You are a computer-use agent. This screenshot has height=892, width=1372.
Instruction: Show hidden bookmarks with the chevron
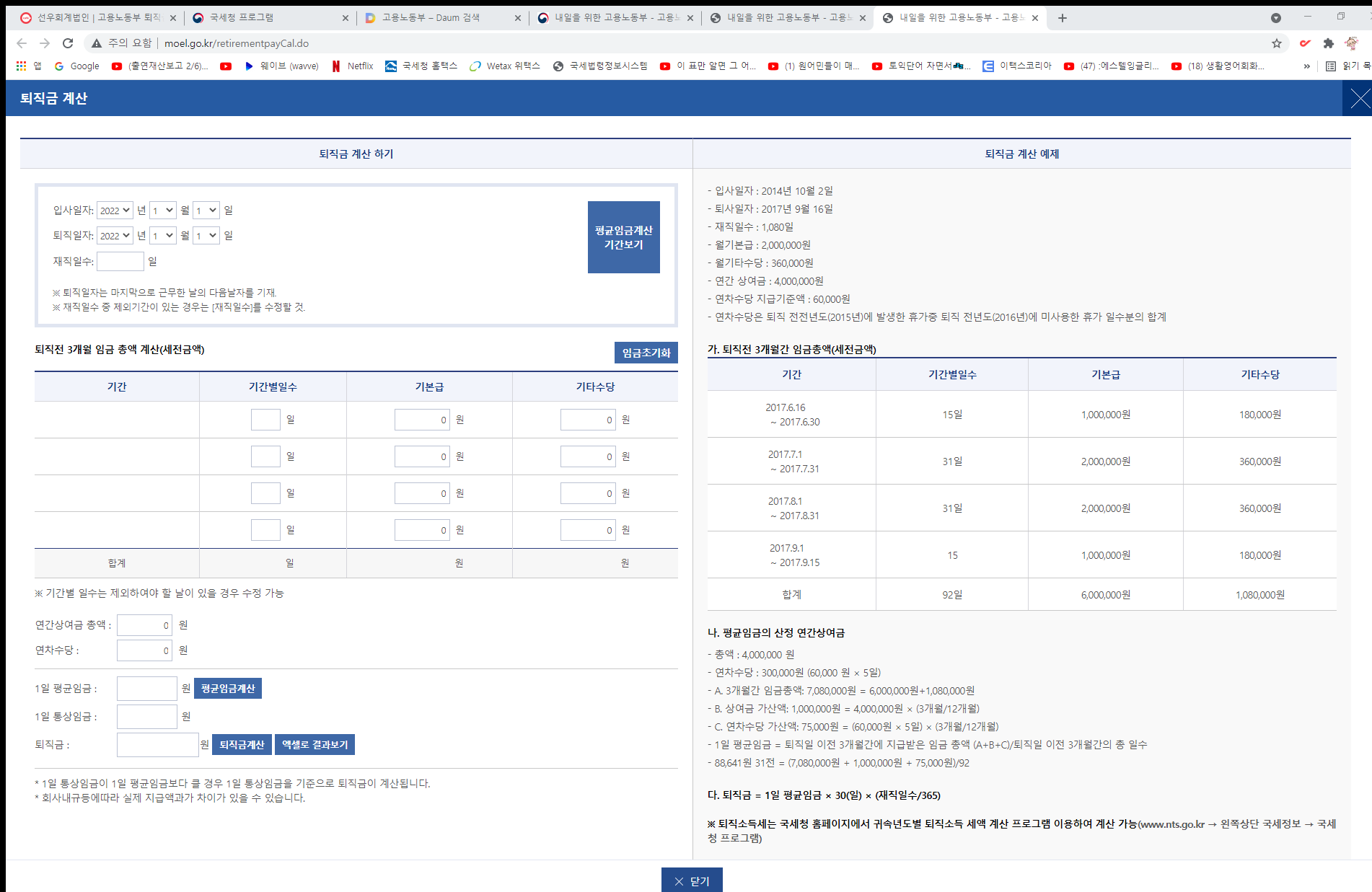click(x=1306, y=66)
